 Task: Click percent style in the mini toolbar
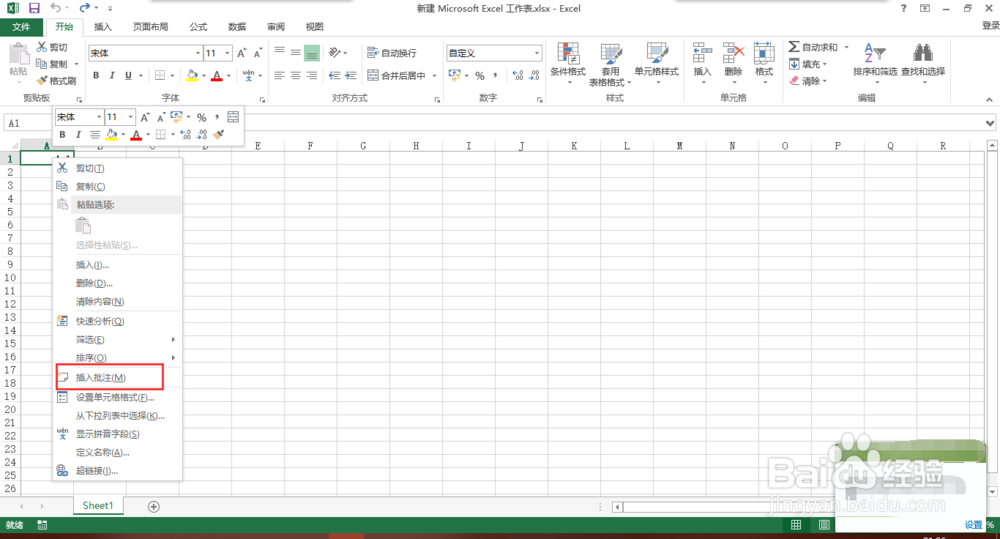pos(202,117)
